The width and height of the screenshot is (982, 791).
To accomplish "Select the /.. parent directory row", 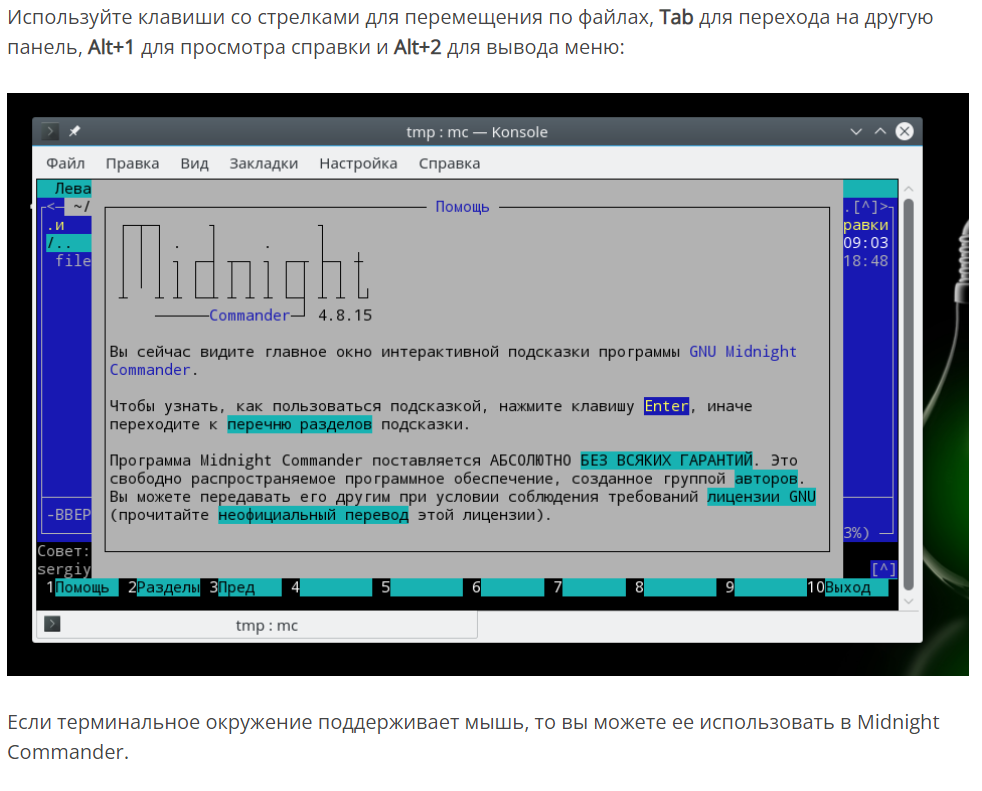I will coord(68,243).
